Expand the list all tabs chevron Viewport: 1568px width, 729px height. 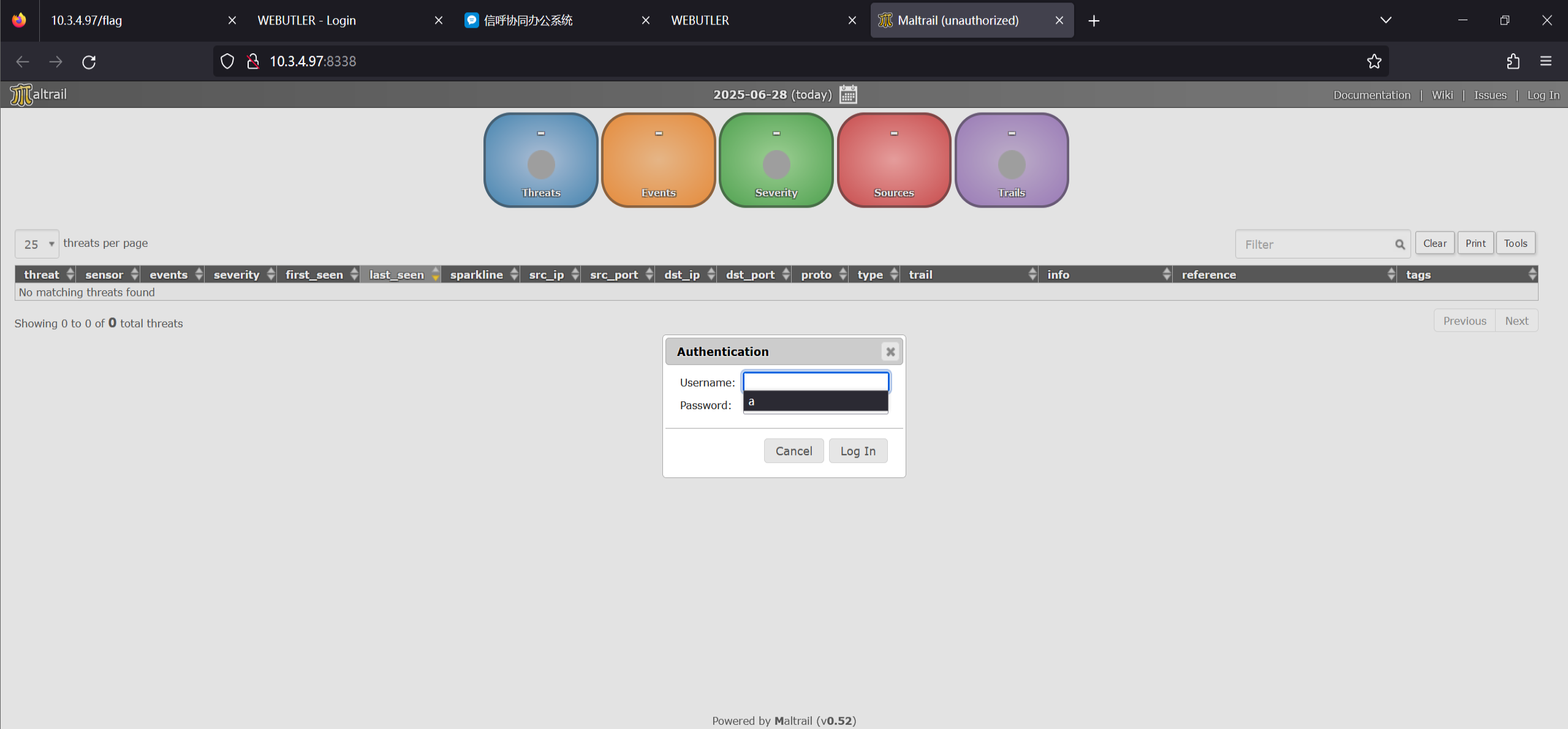point(1385,20)
